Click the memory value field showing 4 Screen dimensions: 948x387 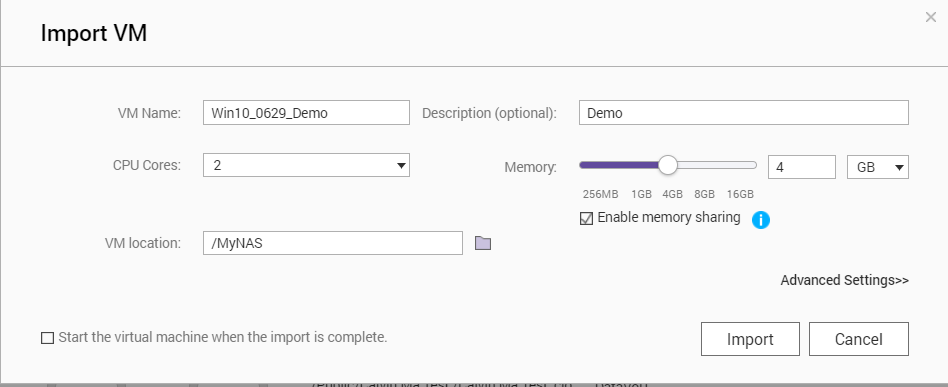tap(802, 167)
